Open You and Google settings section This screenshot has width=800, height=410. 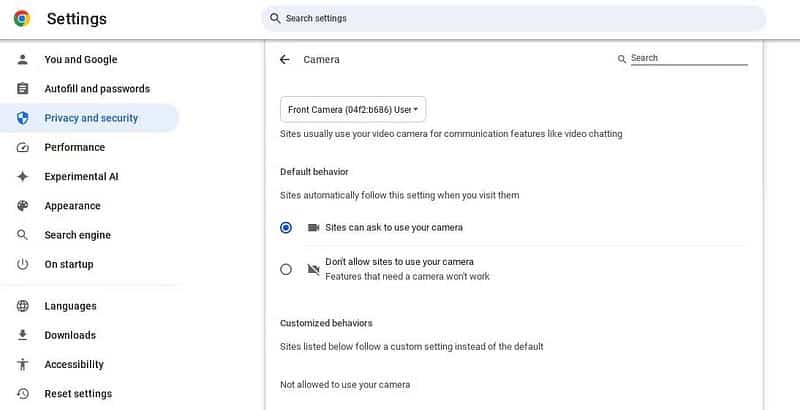[81, 60]
